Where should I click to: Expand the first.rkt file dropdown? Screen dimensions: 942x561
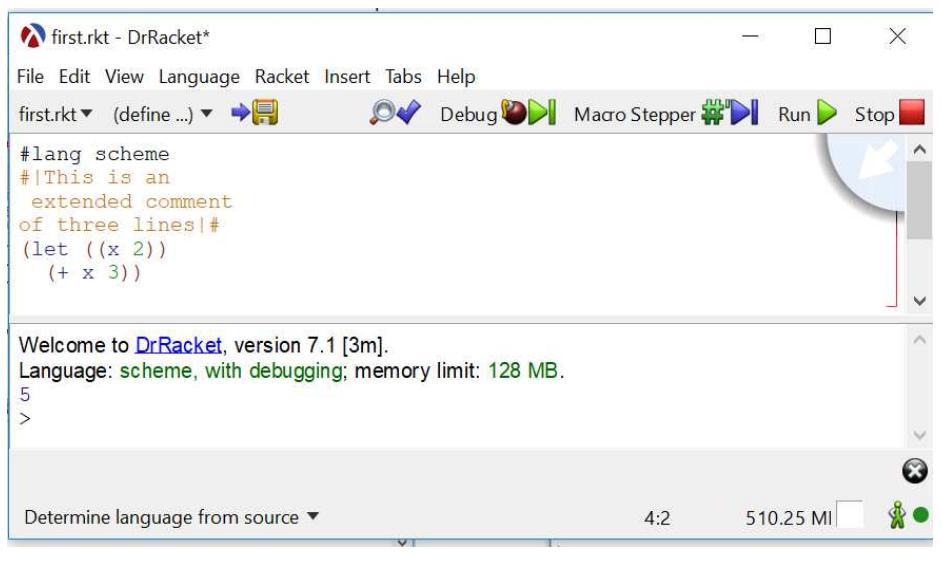55,115
